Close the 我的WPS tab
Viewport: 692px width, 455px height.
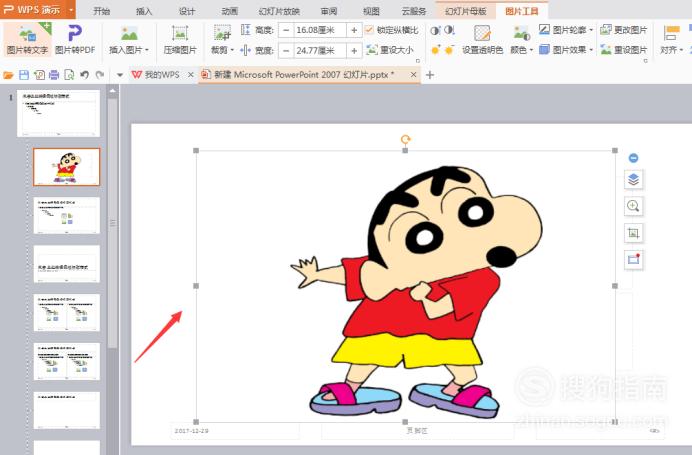(191, 75)
